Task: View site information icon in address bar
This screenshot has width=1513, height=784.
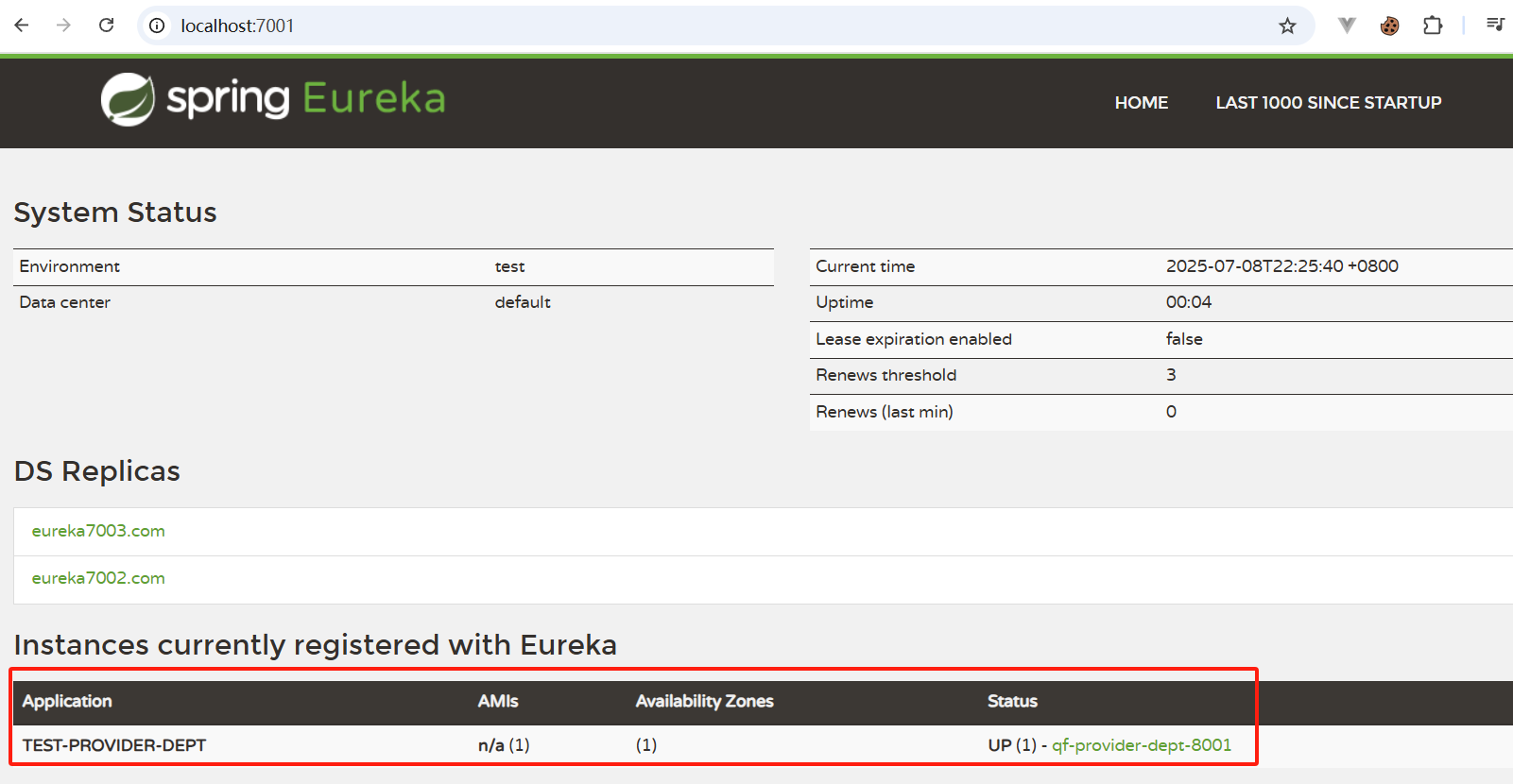Action: coord(157,26)
